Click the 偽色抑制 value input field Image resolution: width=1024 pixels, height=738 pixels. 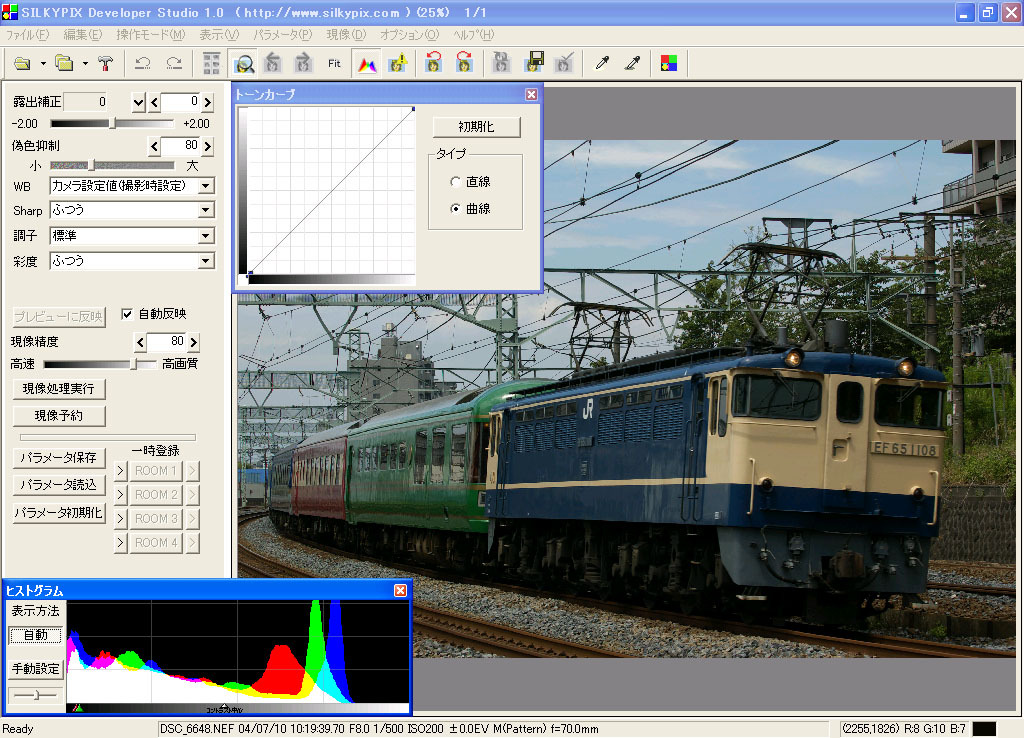click(x=181, y=145)
